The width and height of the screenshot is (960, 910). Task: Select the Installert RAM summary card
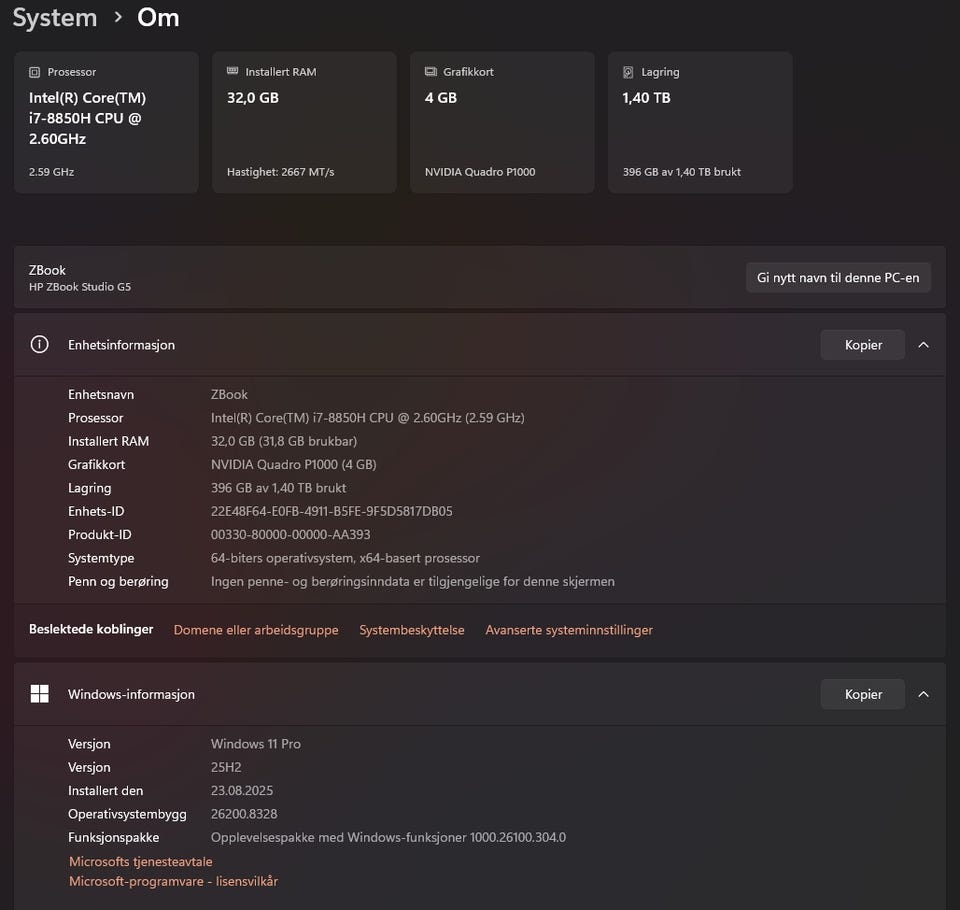[x=304, y=122]
